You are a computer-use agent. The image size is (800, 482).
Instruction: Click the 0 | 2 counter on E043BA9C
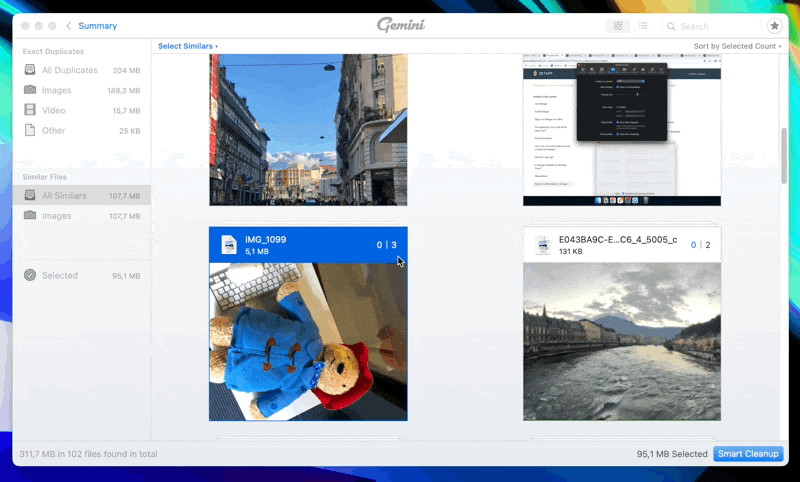(x=700, y=245)
